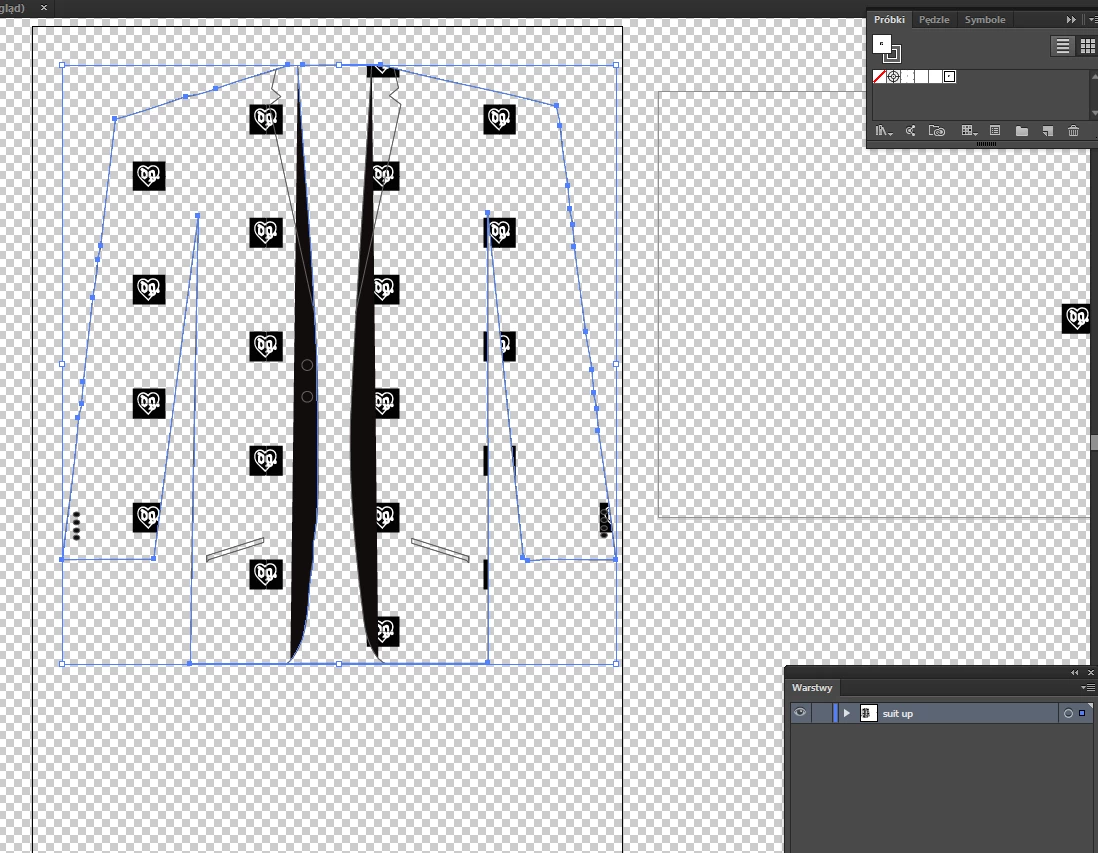This screenshot has width=1098, height=853.
Task: Click the upper button circle on jacket
Action: coord(307,365)
